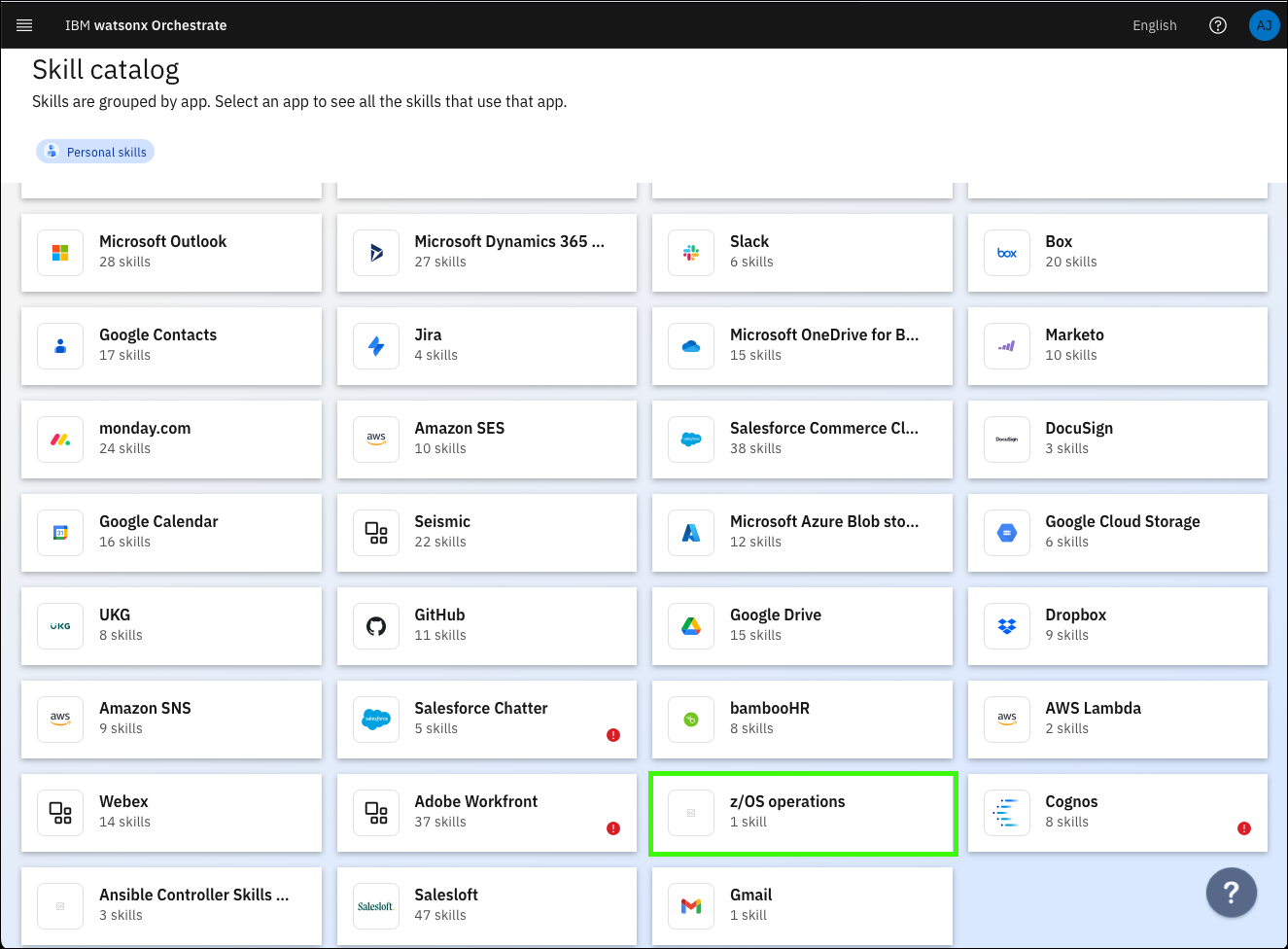Open the Jira skills tile
1288x949 pixels.
pos(486,346)
